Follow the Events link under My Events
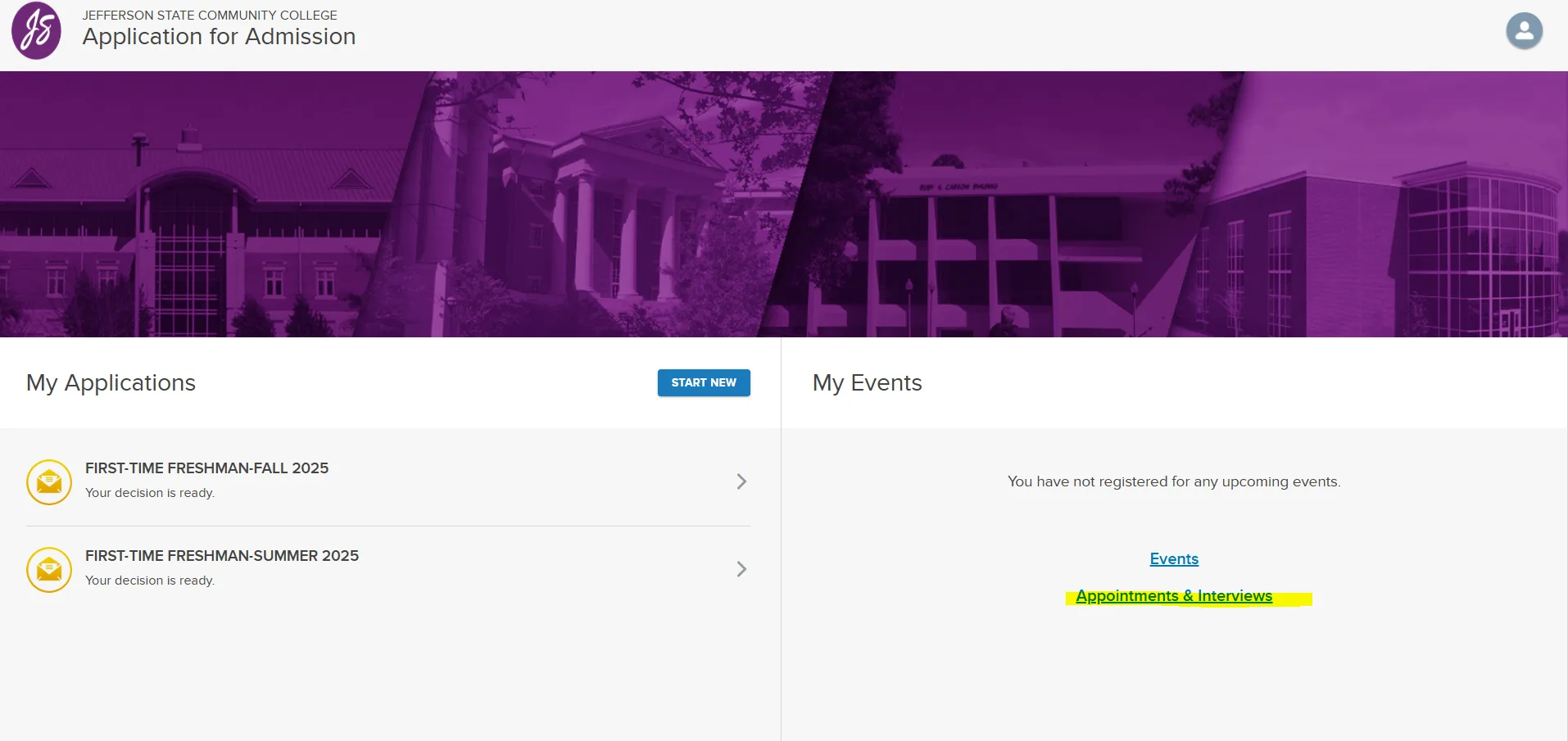 1173,558
